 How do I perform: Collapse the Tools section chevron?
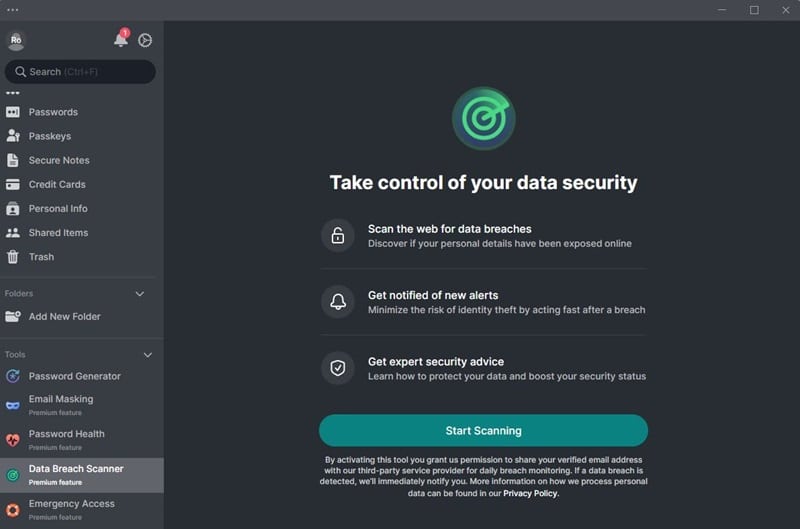[147, 355]
